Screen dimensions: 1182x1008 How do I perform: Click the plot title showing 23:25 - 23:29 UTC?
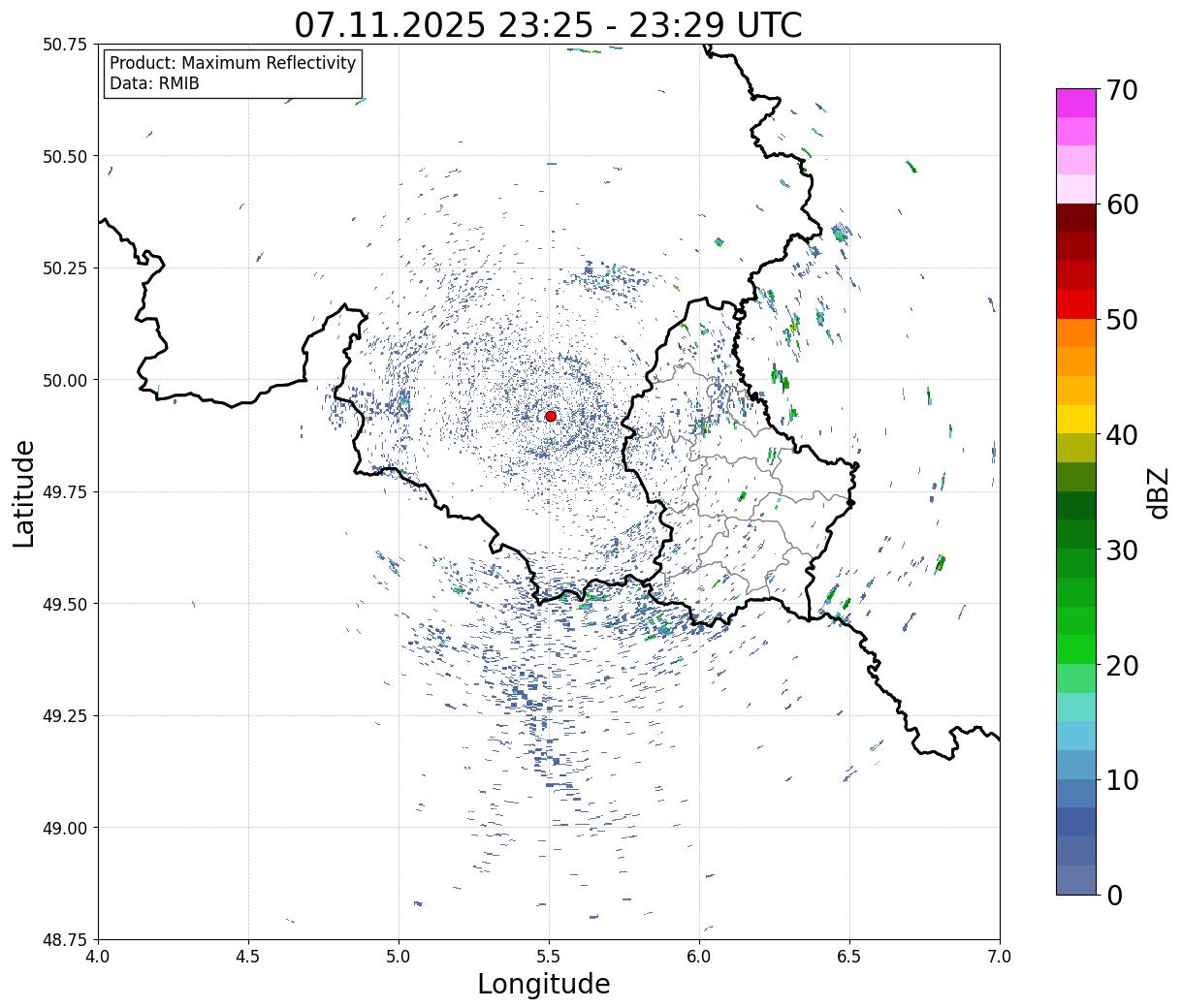point(549,24)
